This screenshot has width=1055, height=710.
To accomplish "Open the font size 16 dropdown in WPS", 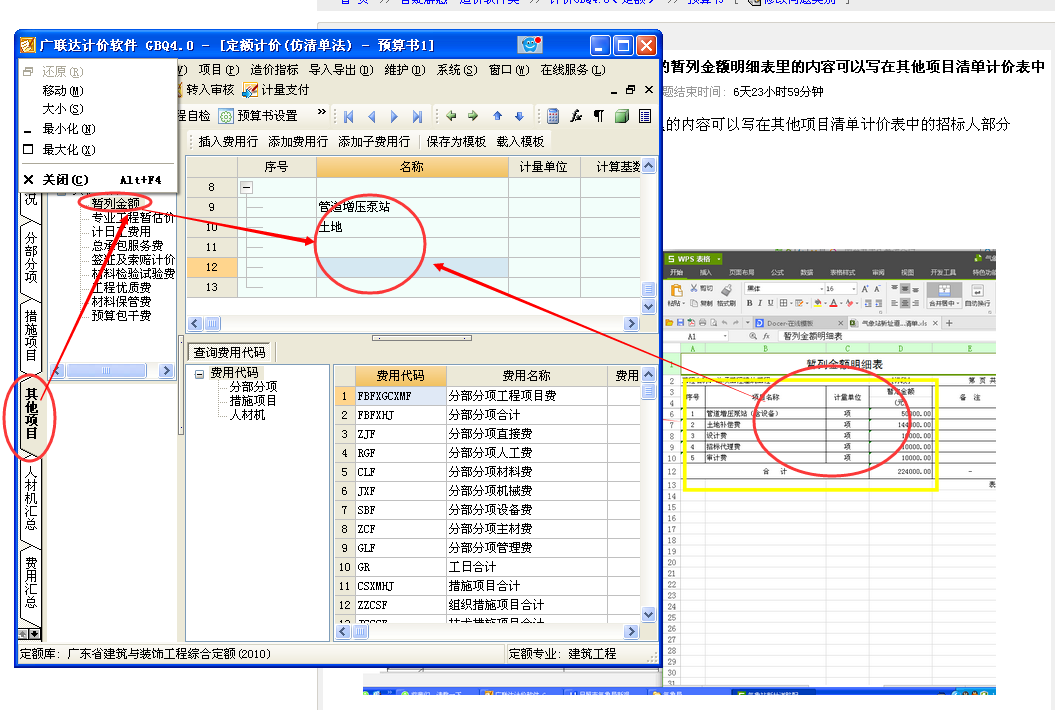I will click(854, 289).
